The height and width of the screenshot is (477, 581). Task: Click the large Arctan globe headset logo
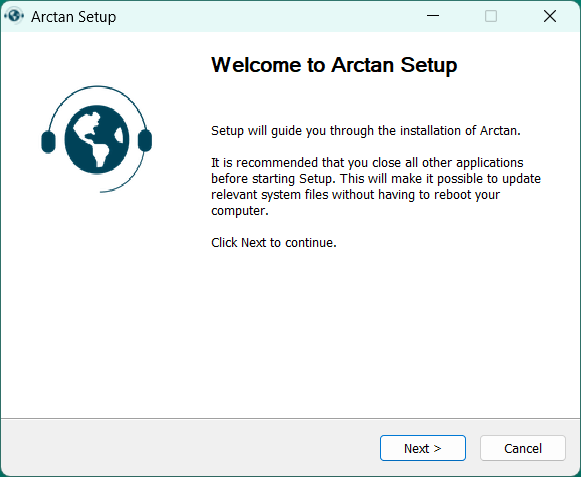97,139
